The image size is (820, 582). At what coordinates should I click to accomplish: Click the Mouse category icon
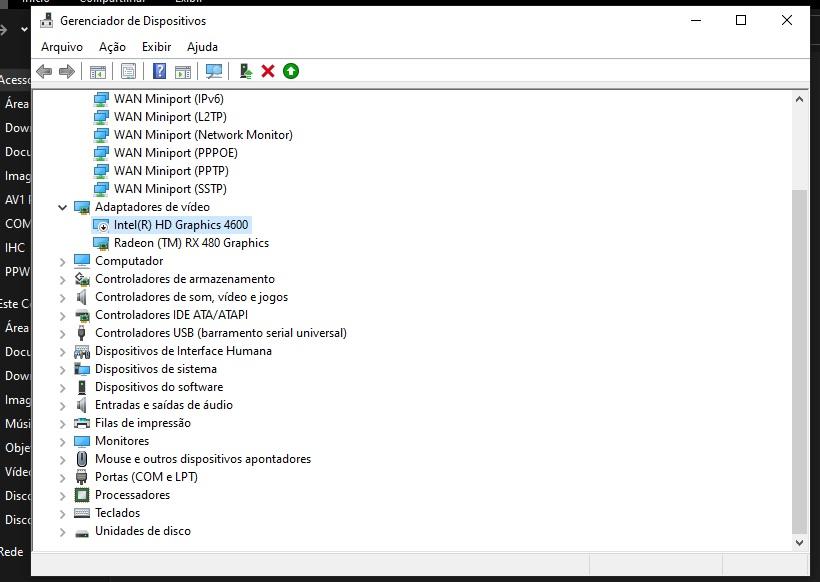coord(82,459)
